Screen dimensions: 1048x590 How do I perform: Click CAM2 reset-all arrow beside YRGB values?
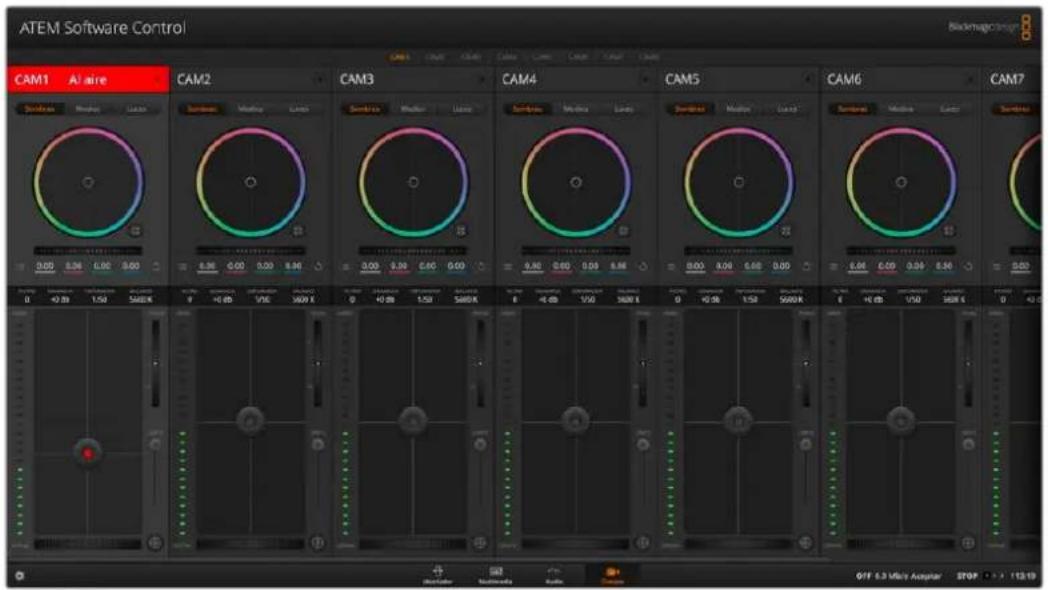[x=319, y=267]
